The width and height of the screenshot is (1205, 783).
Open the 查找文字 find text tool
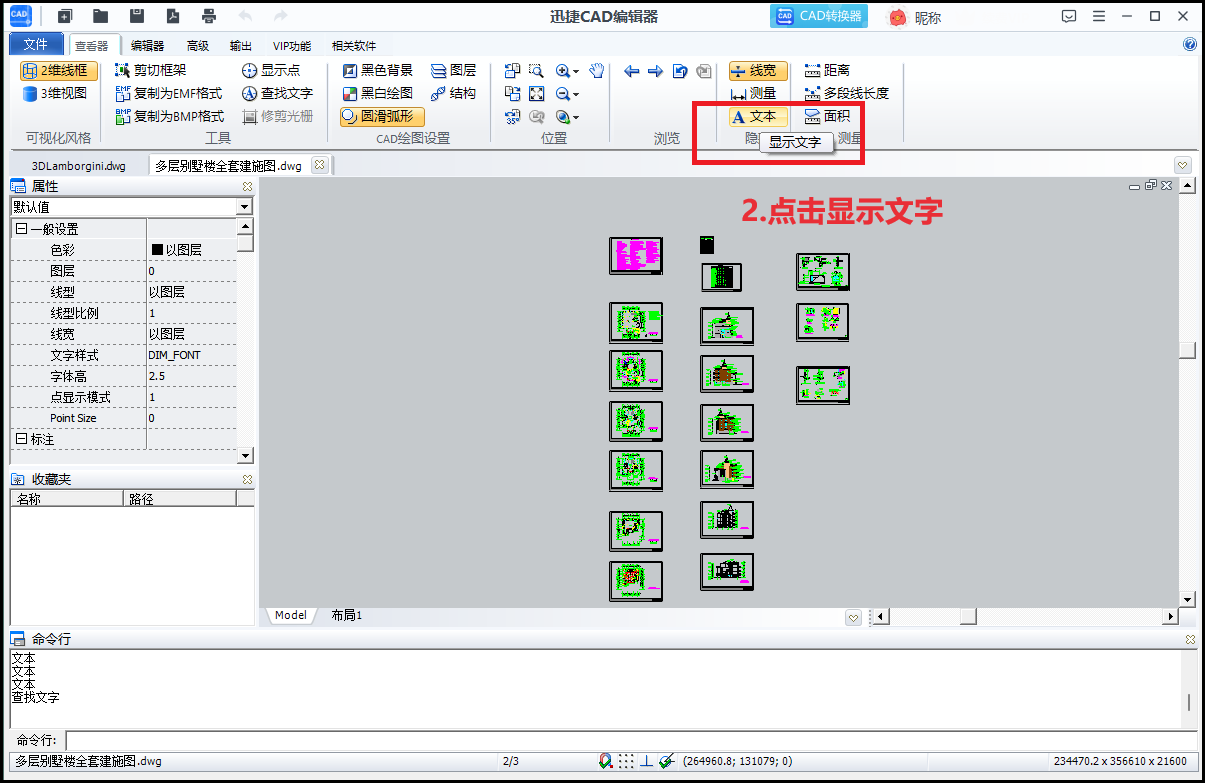pos(277,93)
